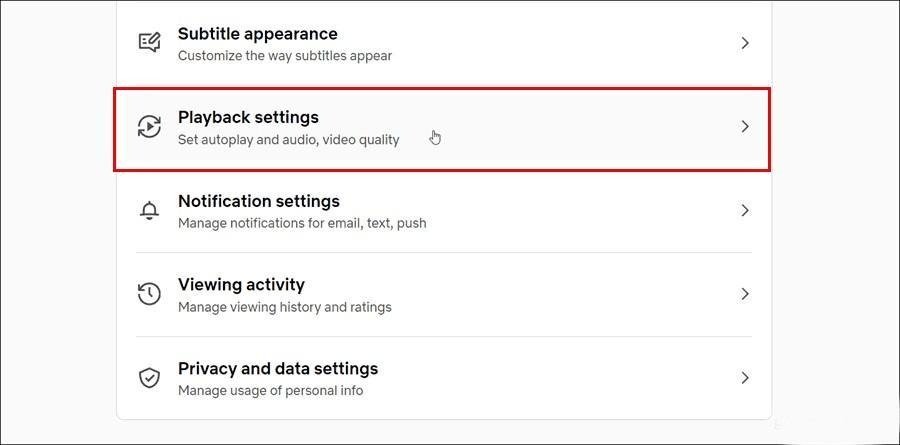
Task: Click the Subtitle appearance icon
Action: (x=149, y=43)
